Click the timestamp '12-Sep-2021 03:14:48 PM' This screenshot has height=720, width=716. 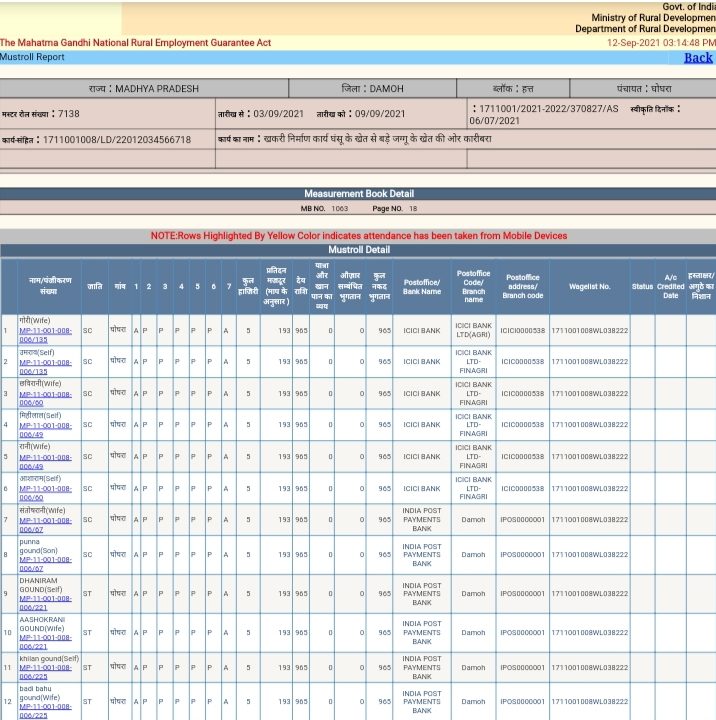(661, 43)
